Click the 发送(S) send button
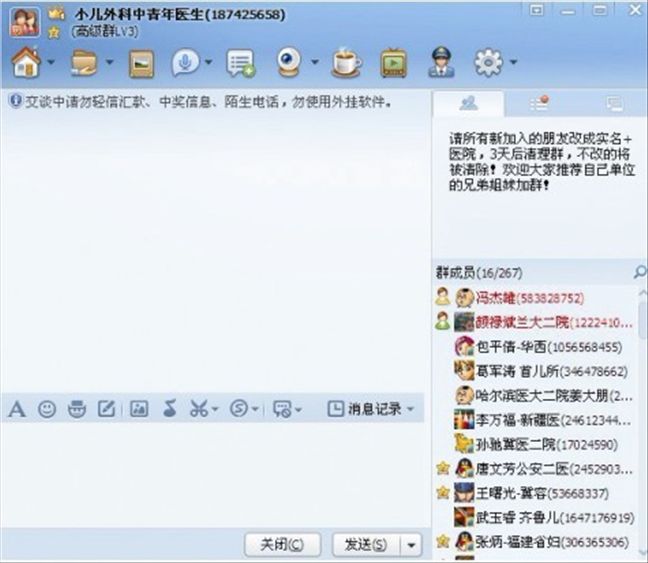The height and width of the screenshot is (563, 648). [x=366, y=545]
